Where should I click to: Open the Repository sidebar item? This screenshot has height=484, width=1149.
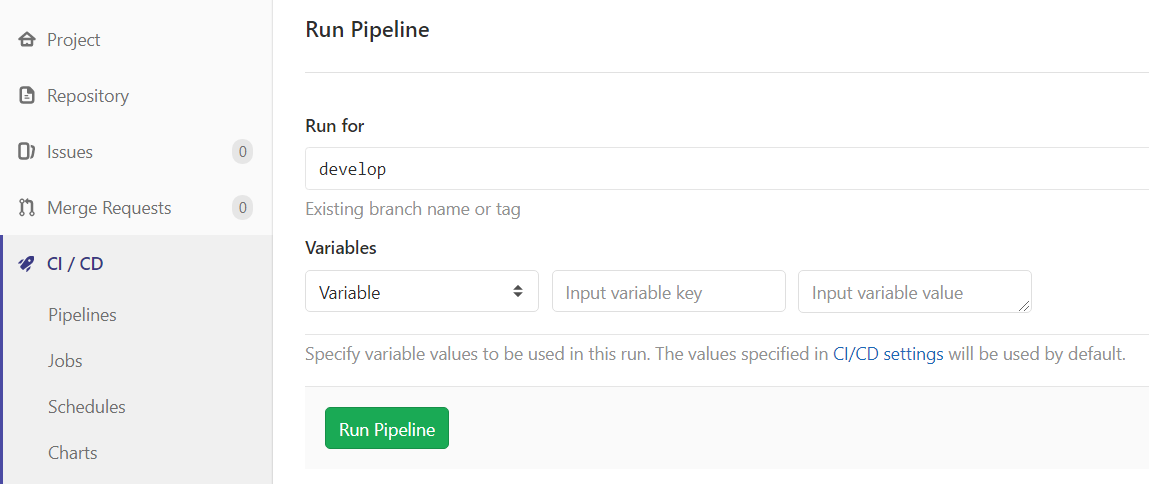click(x=88, y=96)
